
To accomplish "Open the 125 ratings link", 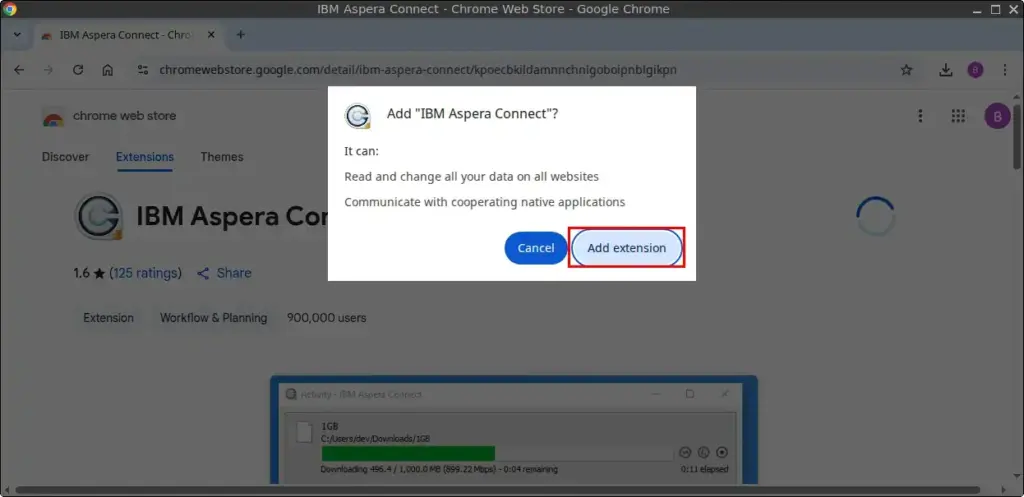I will [x=146, y=273].
